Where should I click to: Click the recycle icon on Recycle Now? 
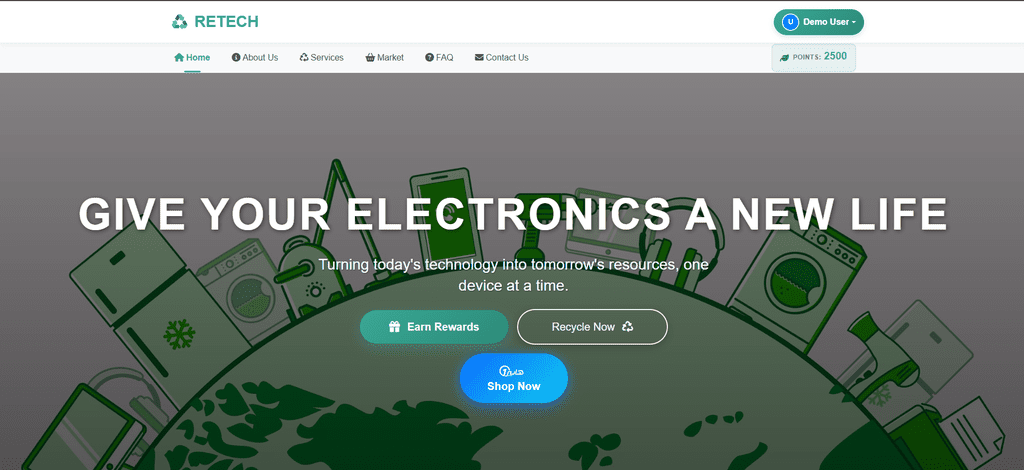pyautogui.click(x=628, y=326)
